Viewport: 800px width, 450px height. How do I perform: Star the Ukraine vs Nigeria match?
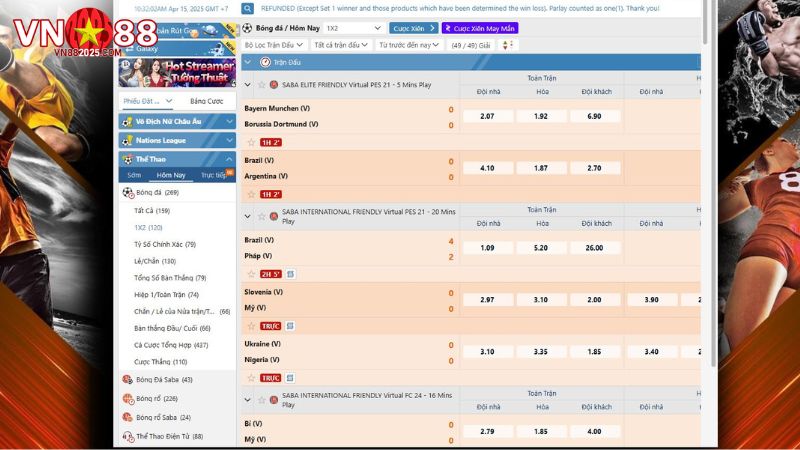coord(251,378)
